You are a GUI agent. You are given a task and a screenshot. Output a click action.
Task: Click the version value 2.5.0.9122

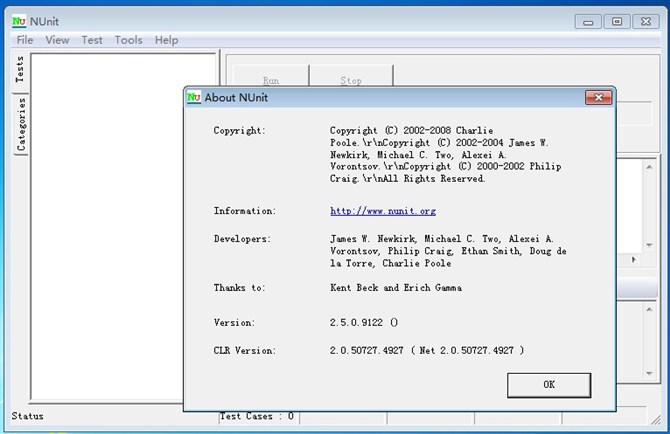[356, 323]
